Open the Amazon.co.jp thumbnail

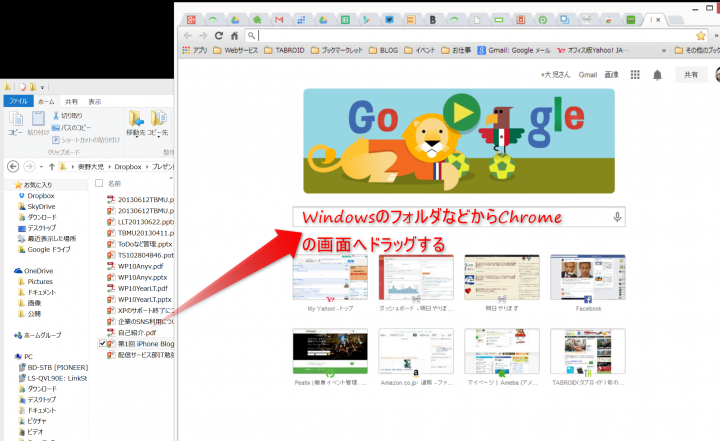[416, 351]
